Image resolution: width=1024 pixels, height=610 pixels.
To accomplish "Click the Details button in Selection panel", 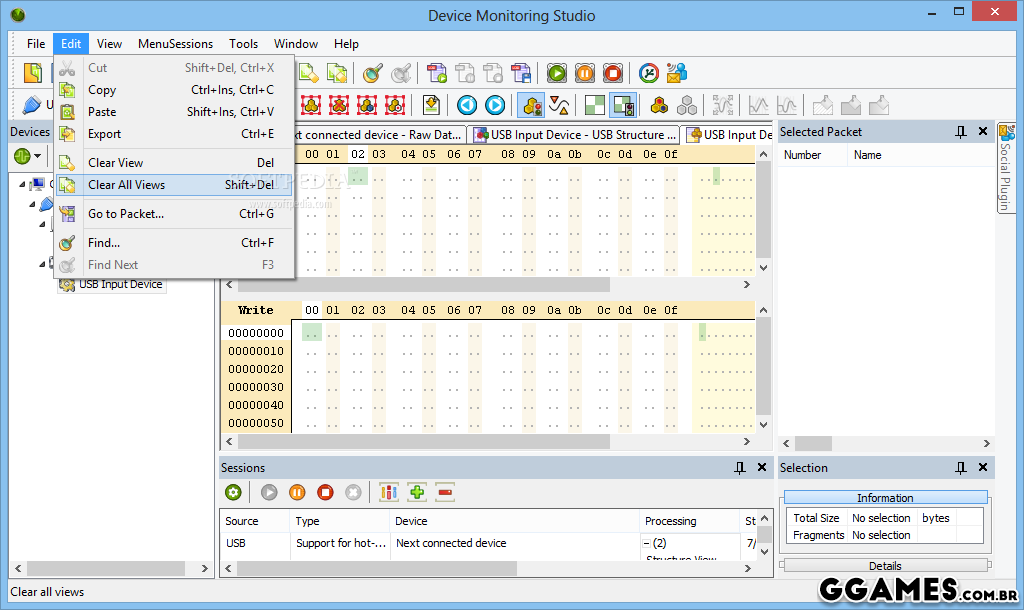I will [x=884, y=566].
